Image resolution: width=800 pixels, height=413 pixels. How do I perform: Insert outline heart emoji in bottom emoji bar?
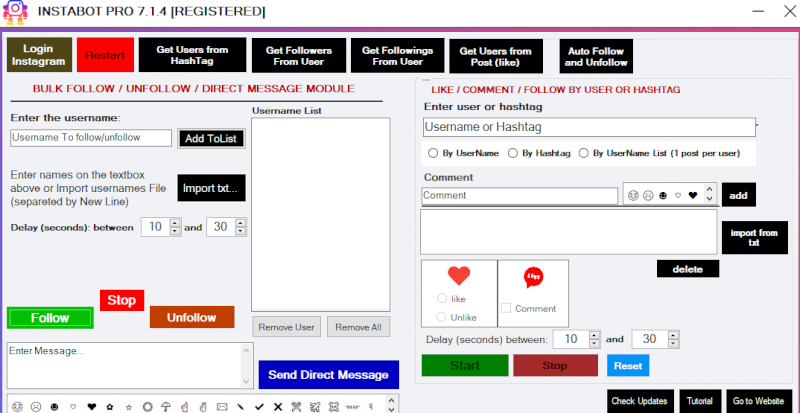click(x=73, y=407)
